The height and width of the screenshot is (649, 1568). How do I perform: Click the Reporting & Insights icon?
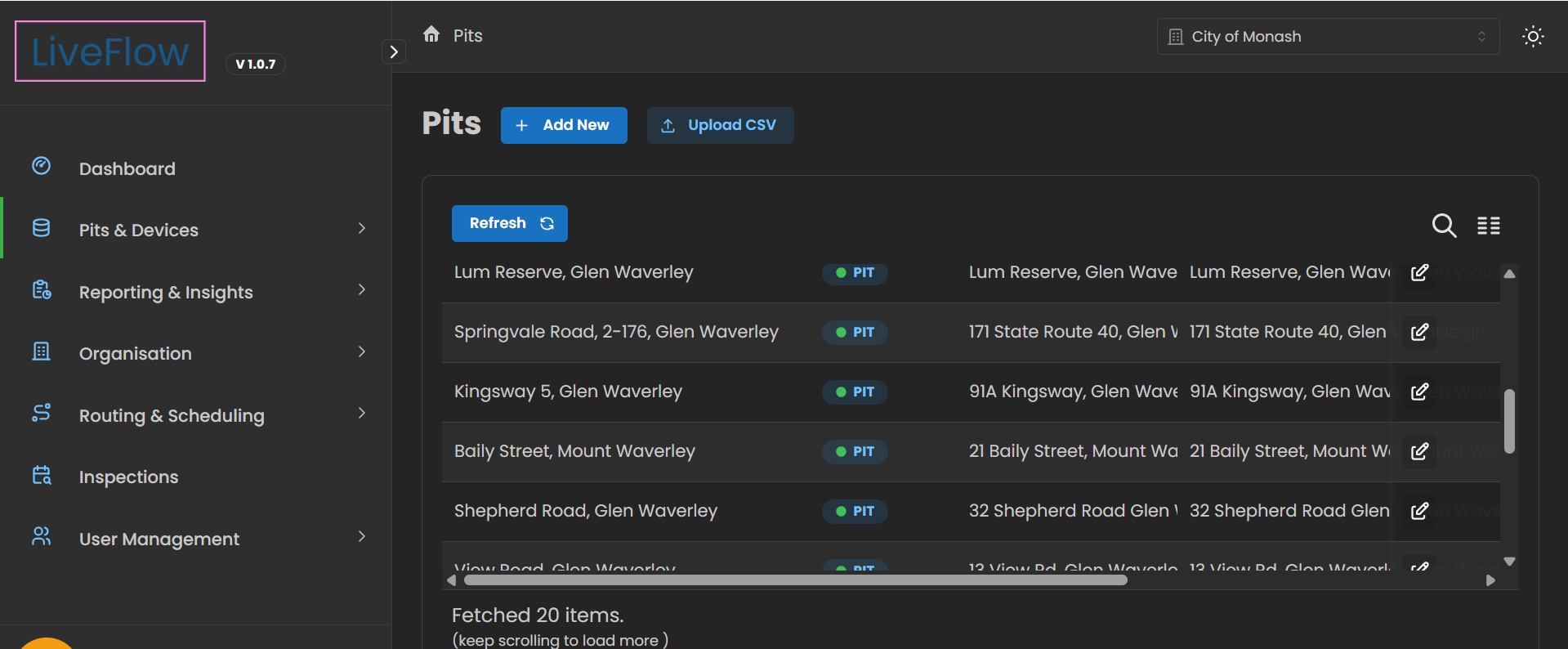pyautogui.click(x=42, y=290)
